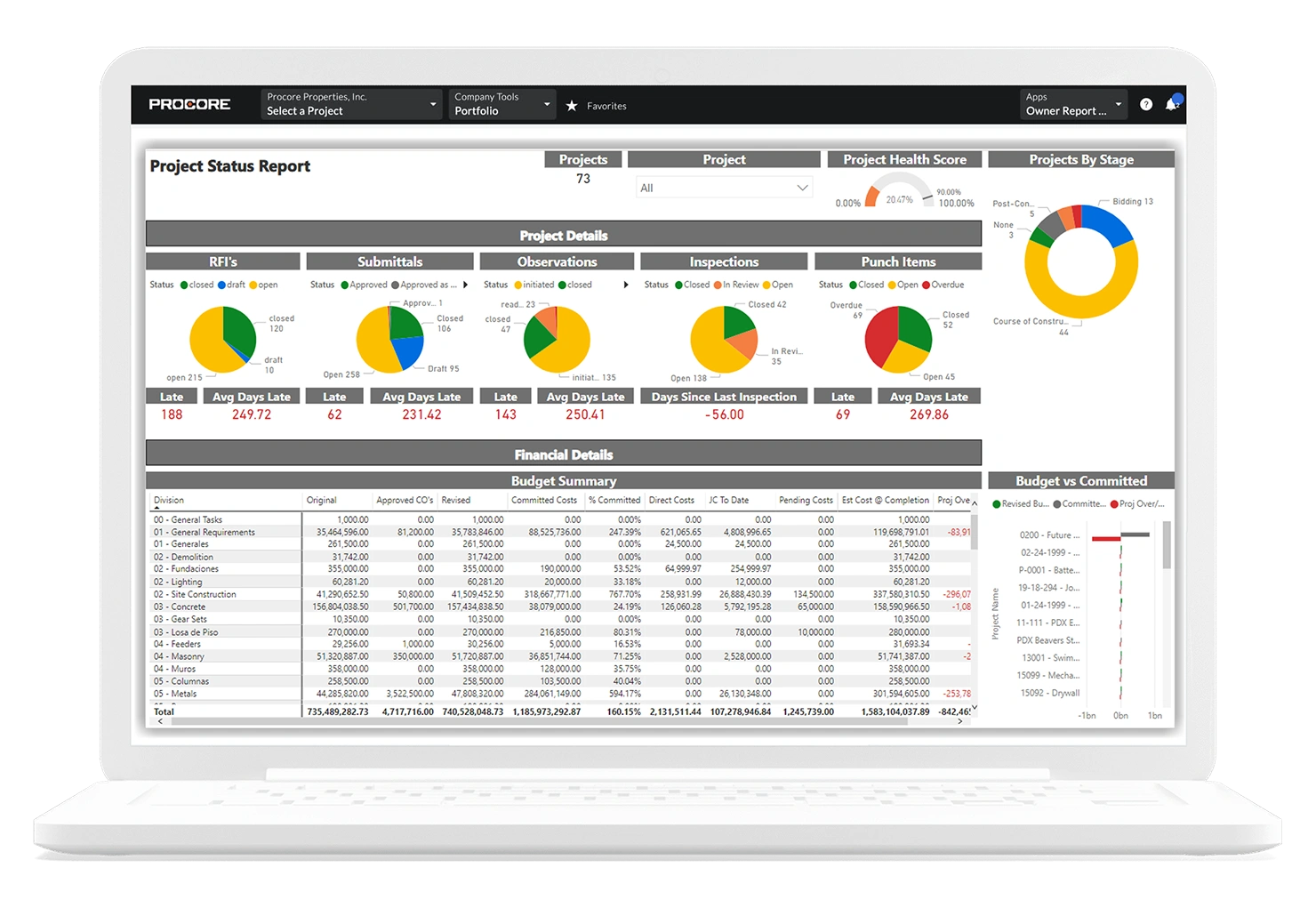Open the help question mark icon
The width and height of the screenshot is (1316, 908).
1146,105
